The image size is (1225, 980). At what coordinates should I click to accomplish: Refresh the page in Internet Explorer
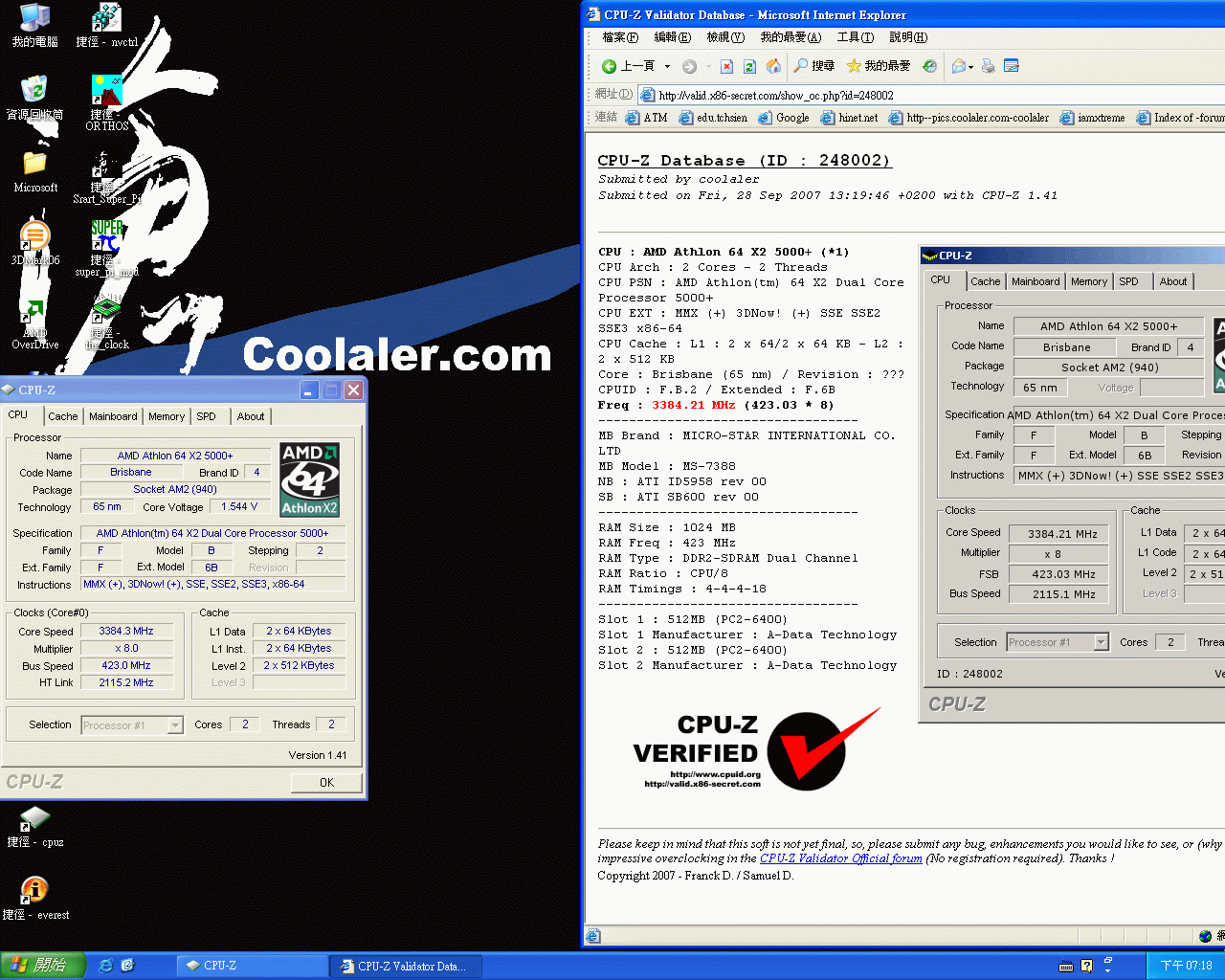click(x=749, y=66)
